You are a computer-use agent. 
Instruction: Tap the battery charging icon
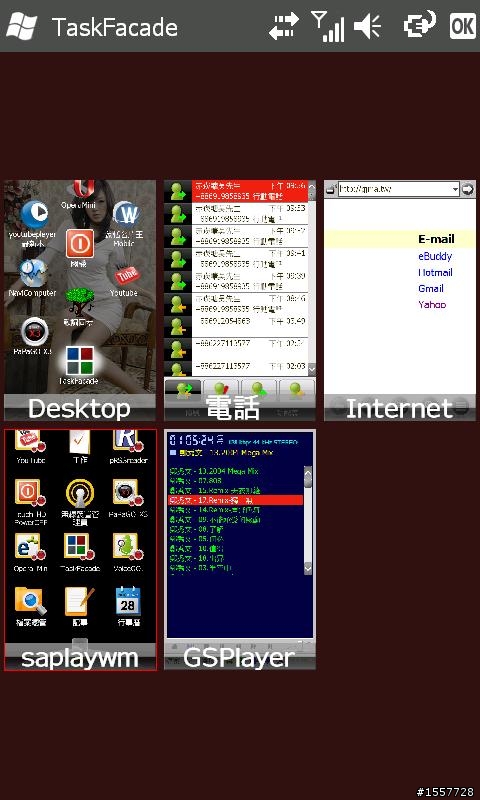(x=420, y=24)
